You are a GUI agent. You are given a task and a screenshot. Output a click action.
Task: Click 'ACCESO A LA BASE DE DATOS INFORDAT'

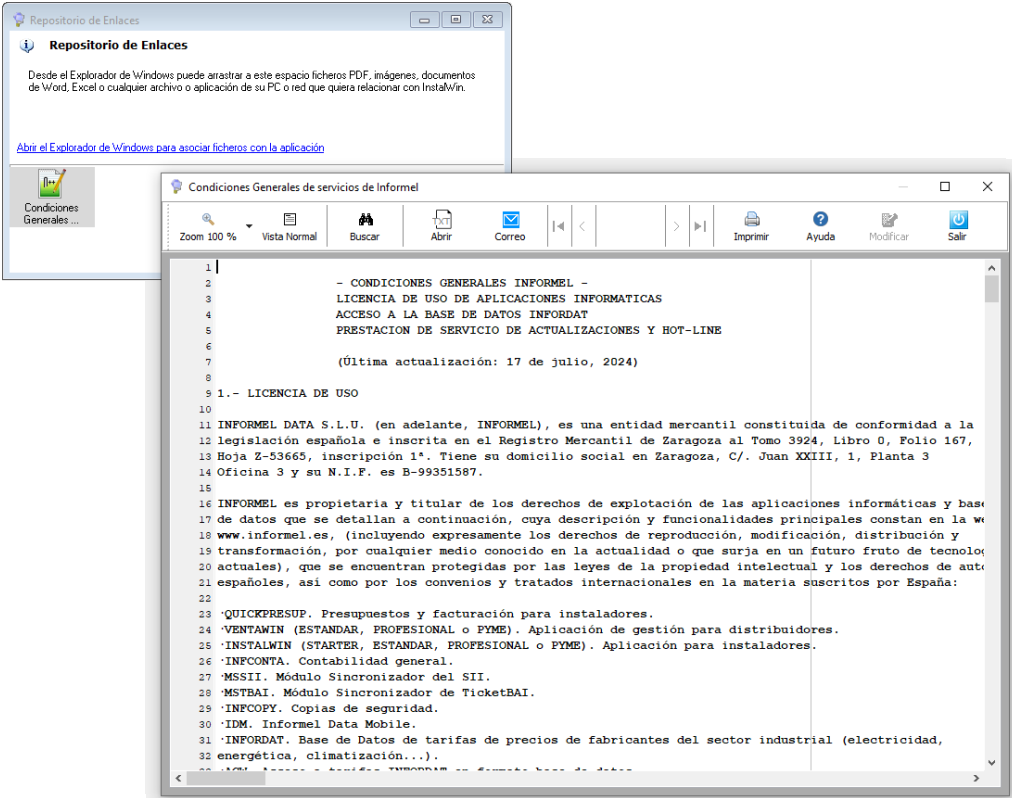[462, 314]
